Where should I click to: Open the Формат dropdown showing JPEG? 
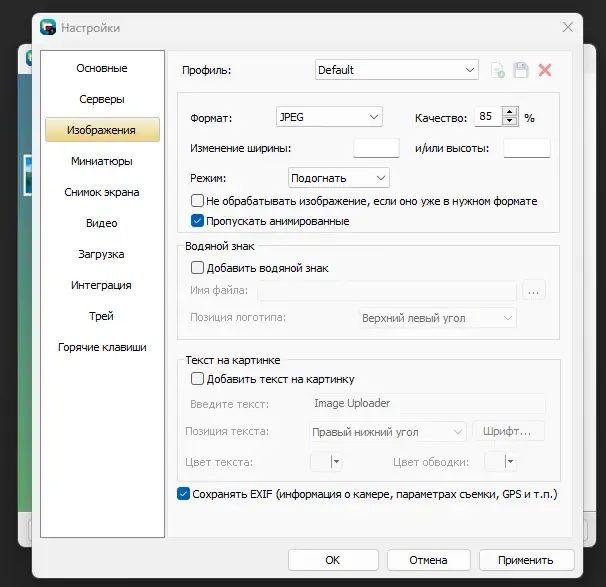click(x=329, y=117)
